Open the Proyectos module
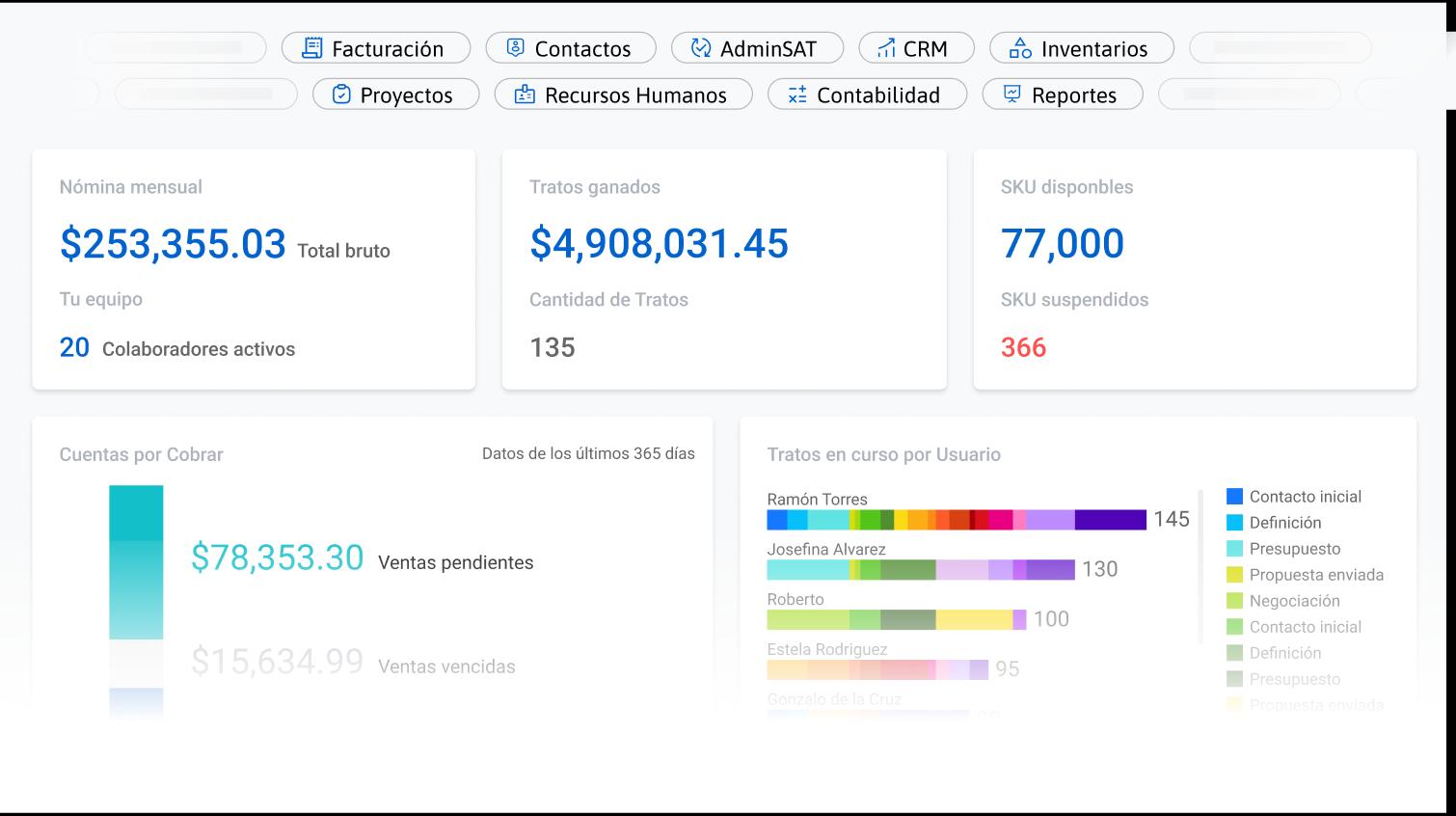The width and height of the screenshot is (1456, 816). [395, 94]
